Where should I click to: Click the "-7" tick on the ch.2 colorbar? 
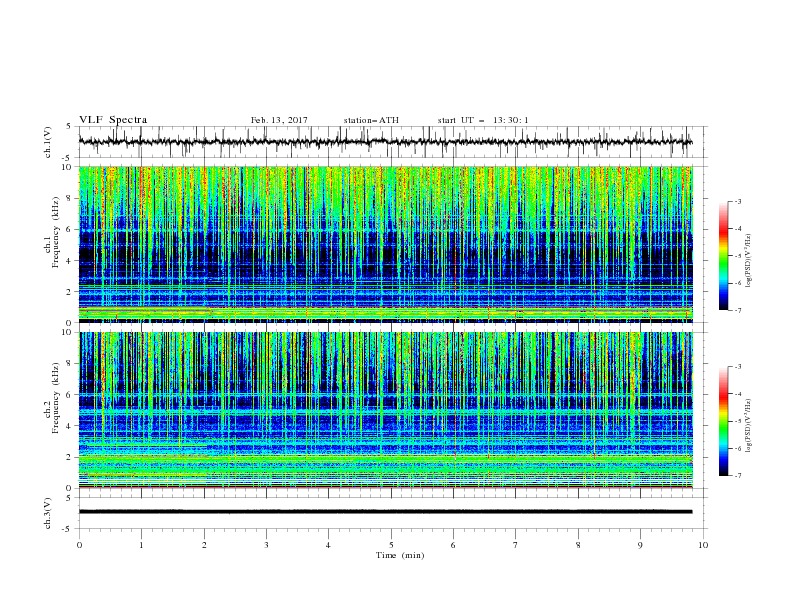tap(738, 475)
